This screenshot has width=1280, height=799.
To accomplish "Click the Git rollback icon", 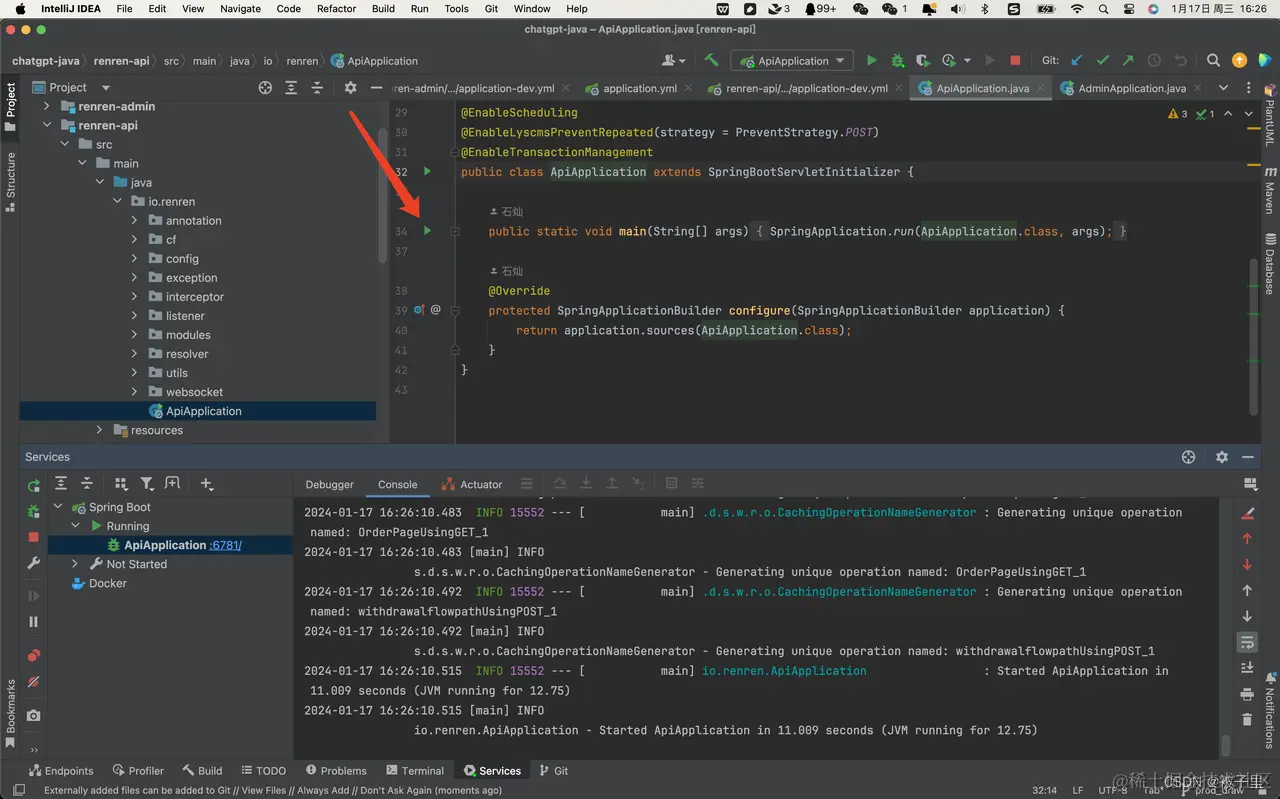I will (x=1180, y=60).
